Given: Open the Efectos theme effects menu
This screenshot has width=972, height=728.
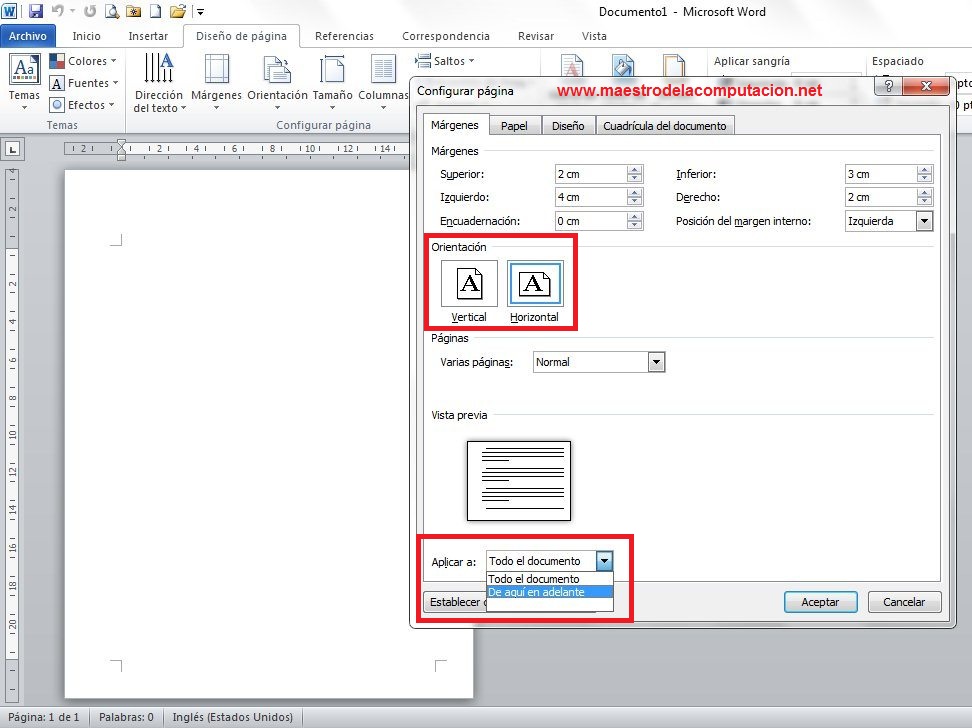Looking at the screenshot, I should click(82, 105).
